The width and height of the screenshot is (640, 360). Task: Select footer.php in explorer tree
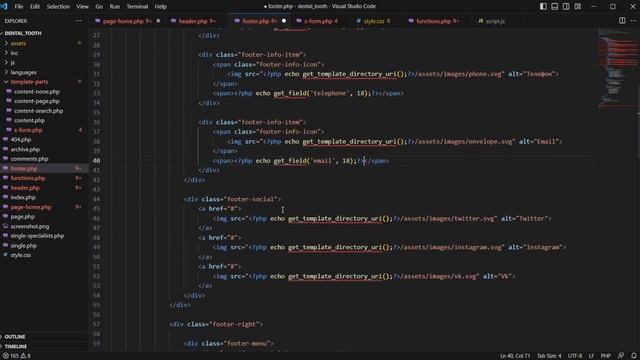click(x=44, y=169)
